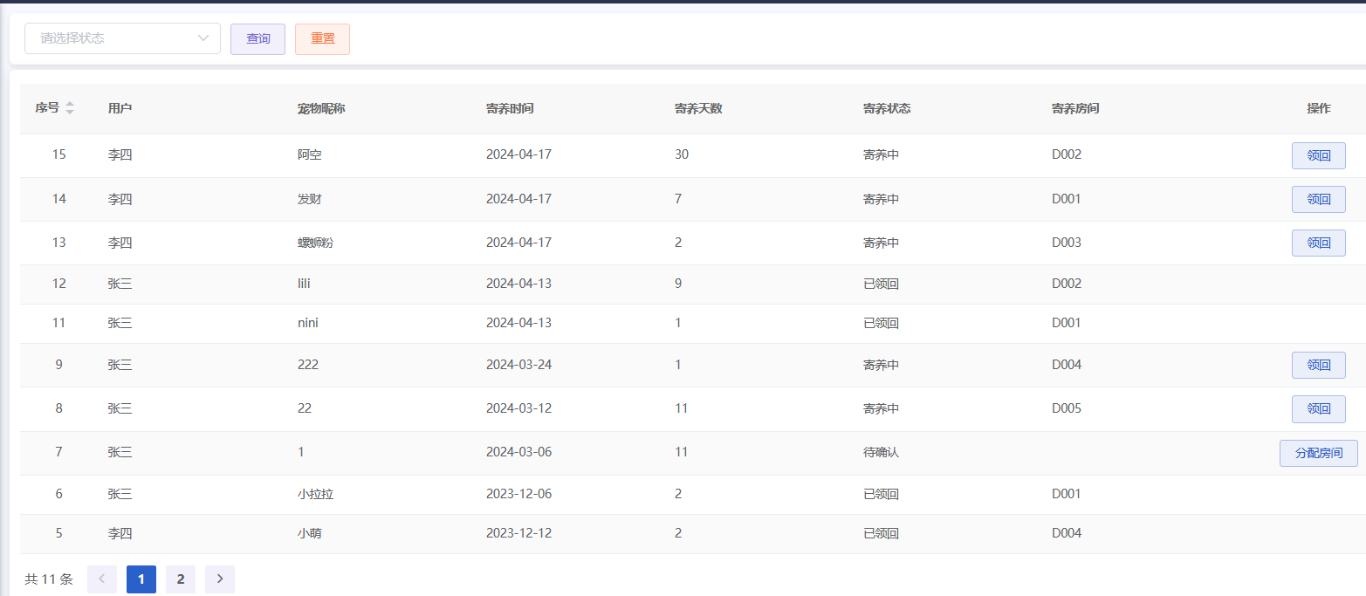
Task: Sort the table by 序号 column
Action: (70, 108)
